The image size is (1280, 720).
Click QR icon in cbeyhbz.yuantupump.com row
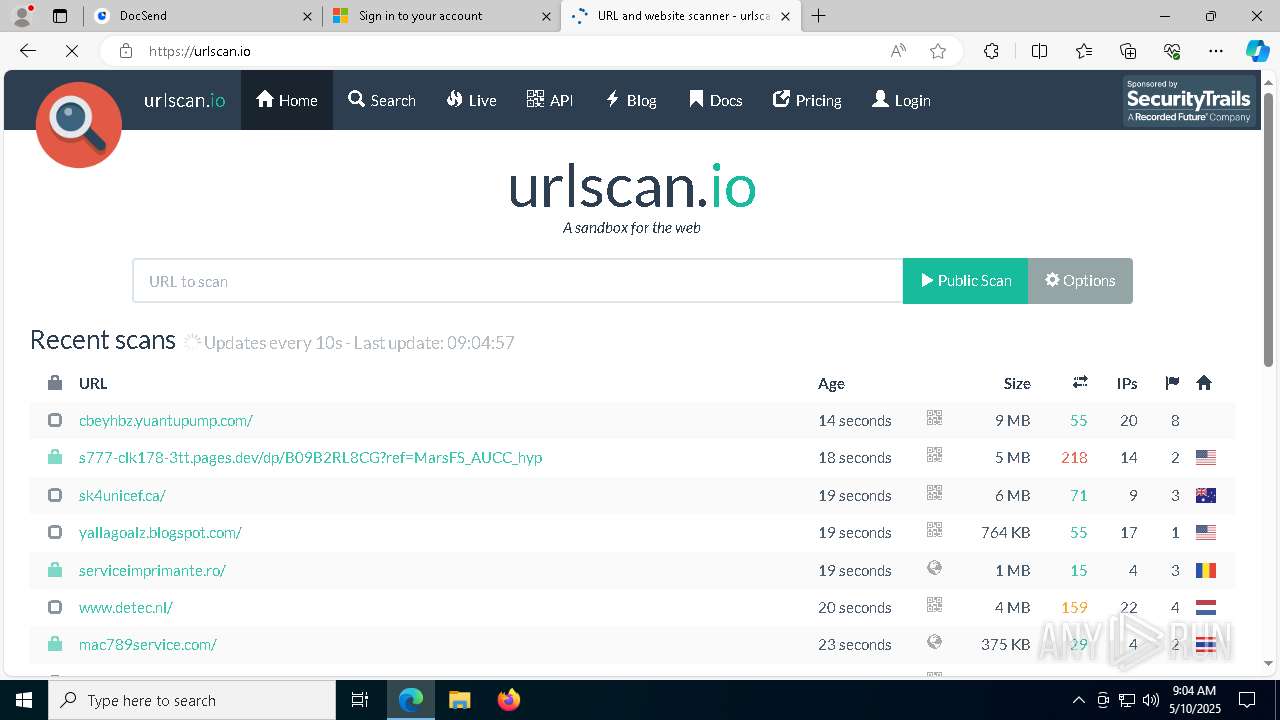[934, 418]
